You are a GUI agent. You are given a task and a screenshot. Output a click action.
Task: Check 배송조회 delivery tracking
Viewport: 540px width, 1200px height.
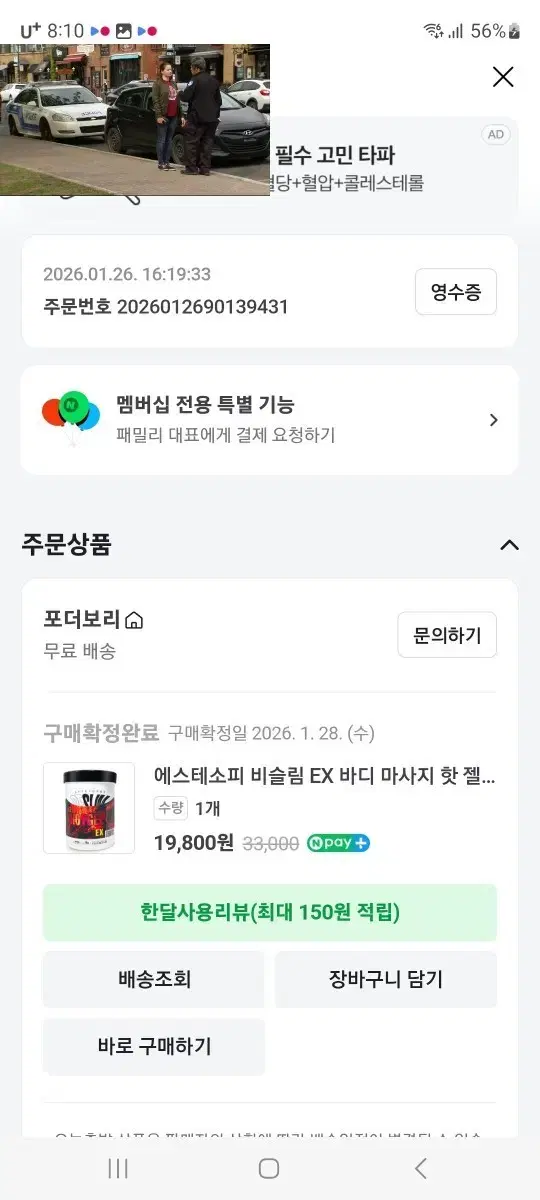tap(154, 979)
